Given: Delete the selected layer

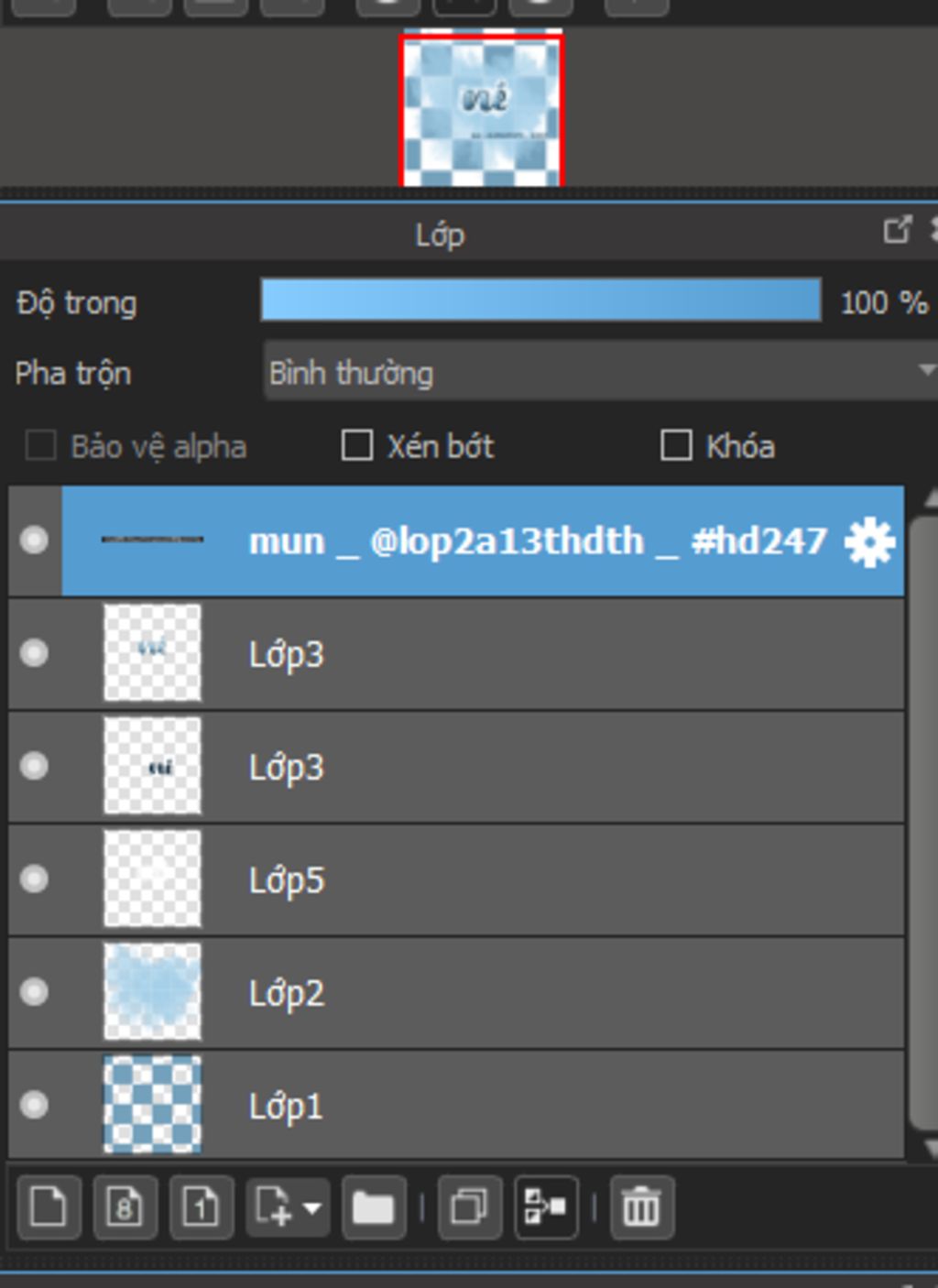Looking at the screenshot, I should click(641, 1207).
